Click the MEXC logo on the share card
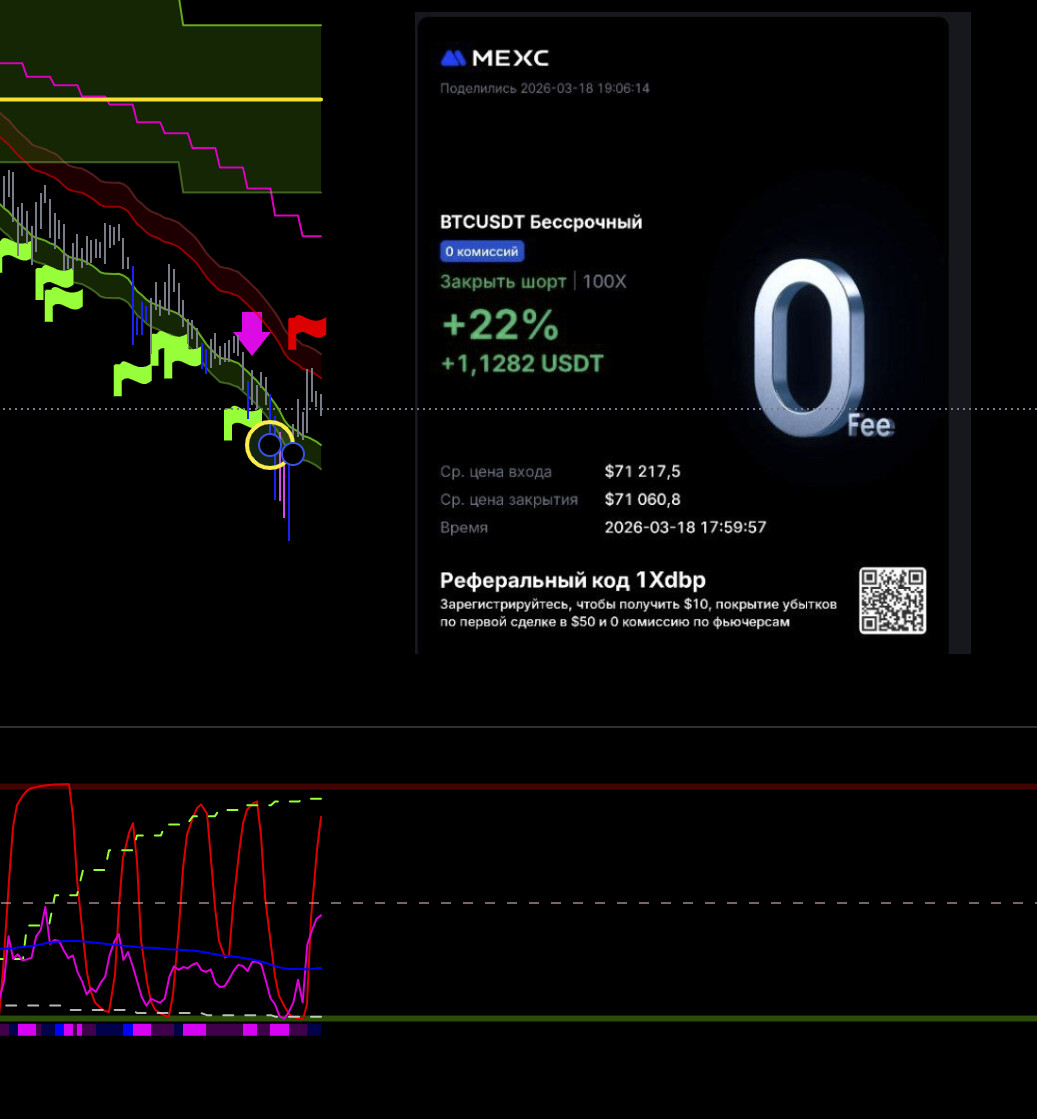1037x1119 pixels. [495, 58]
